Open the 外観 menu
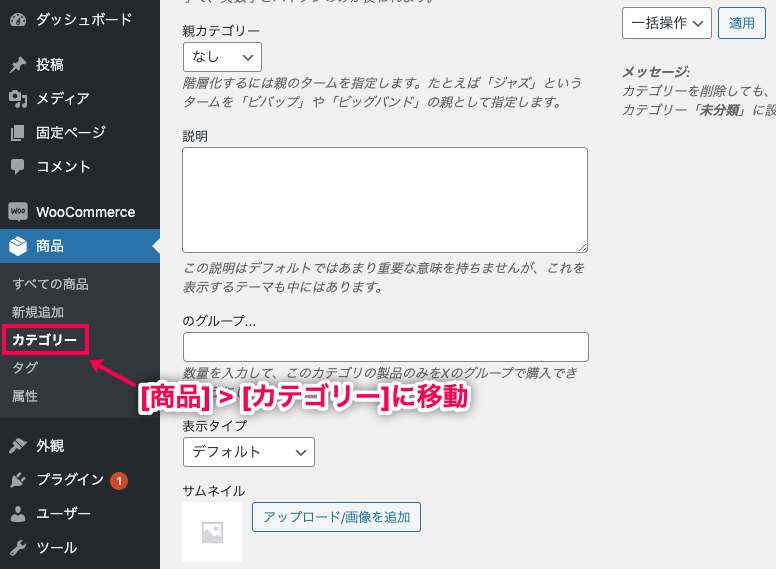Viewport: 776px width, 569px height. tap(80, 446)
